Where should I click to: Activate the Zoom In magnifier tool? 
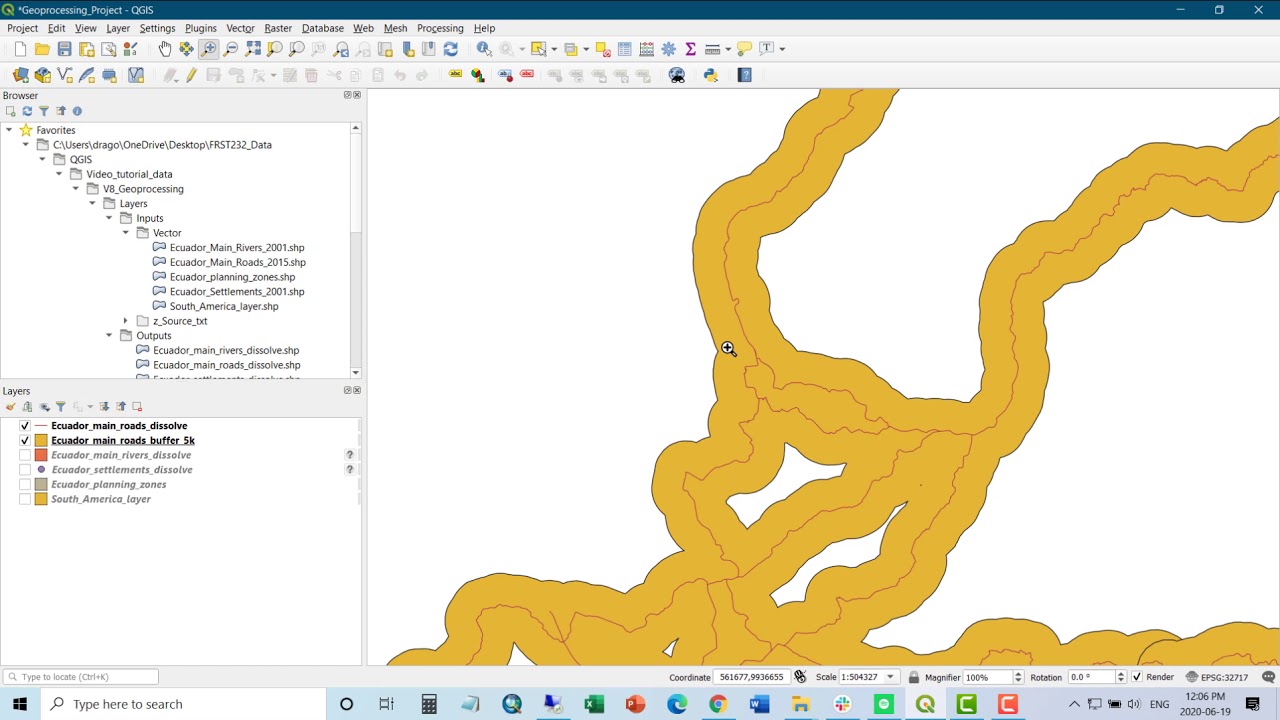pos(209,48)
